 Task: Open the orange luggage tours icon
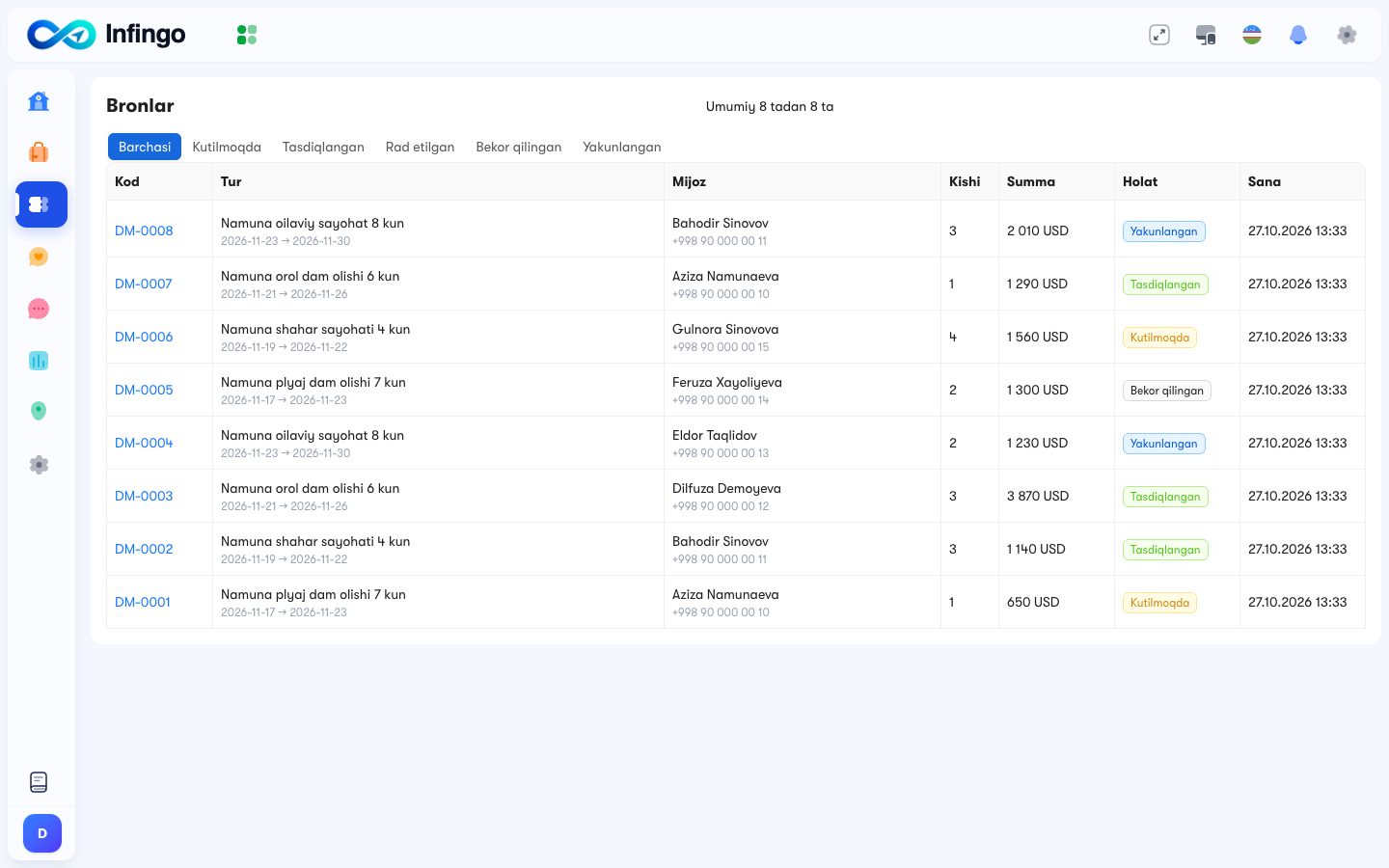(x=39, y=152)
